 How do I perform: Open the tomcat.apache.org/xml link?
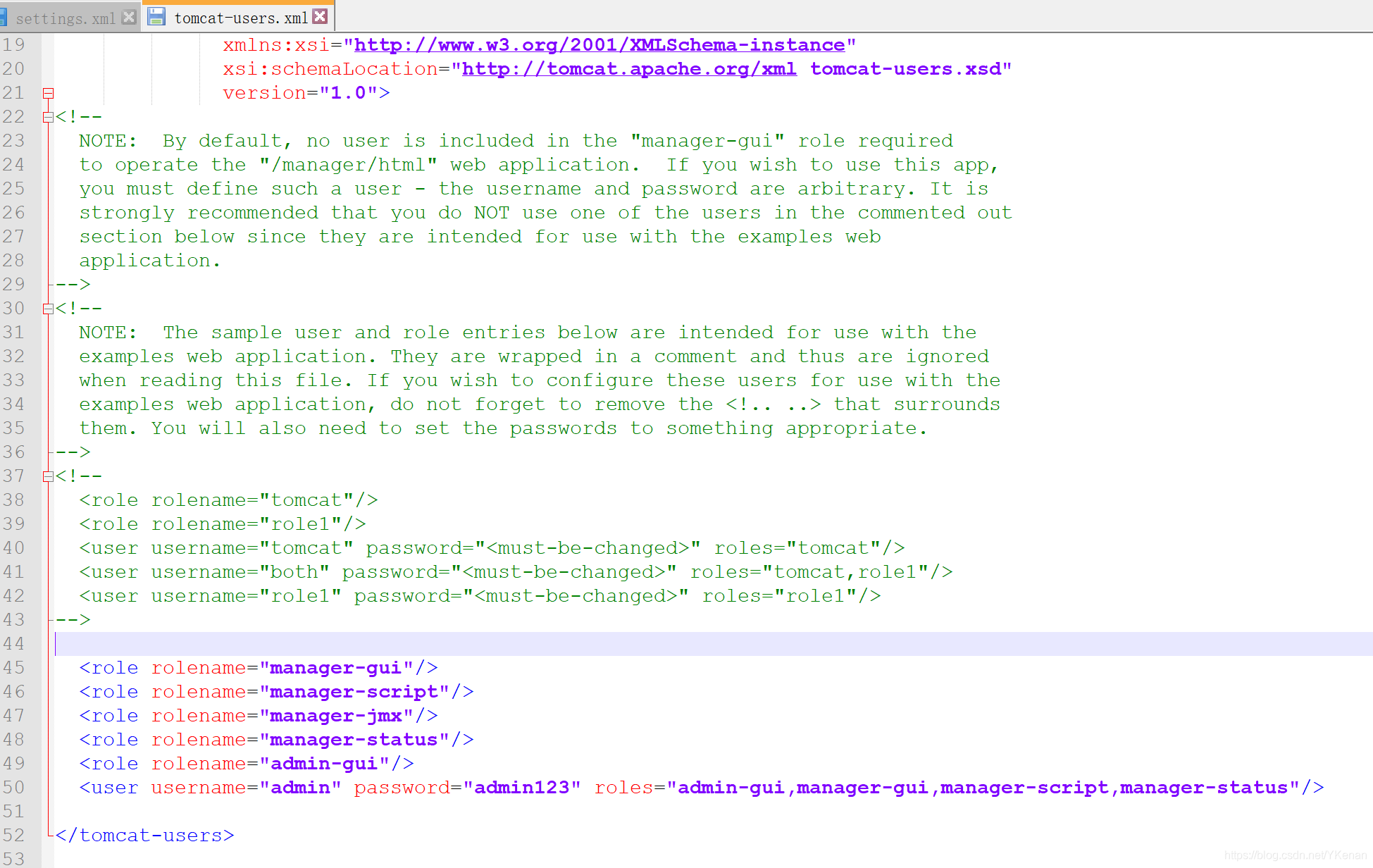[629, 69]
